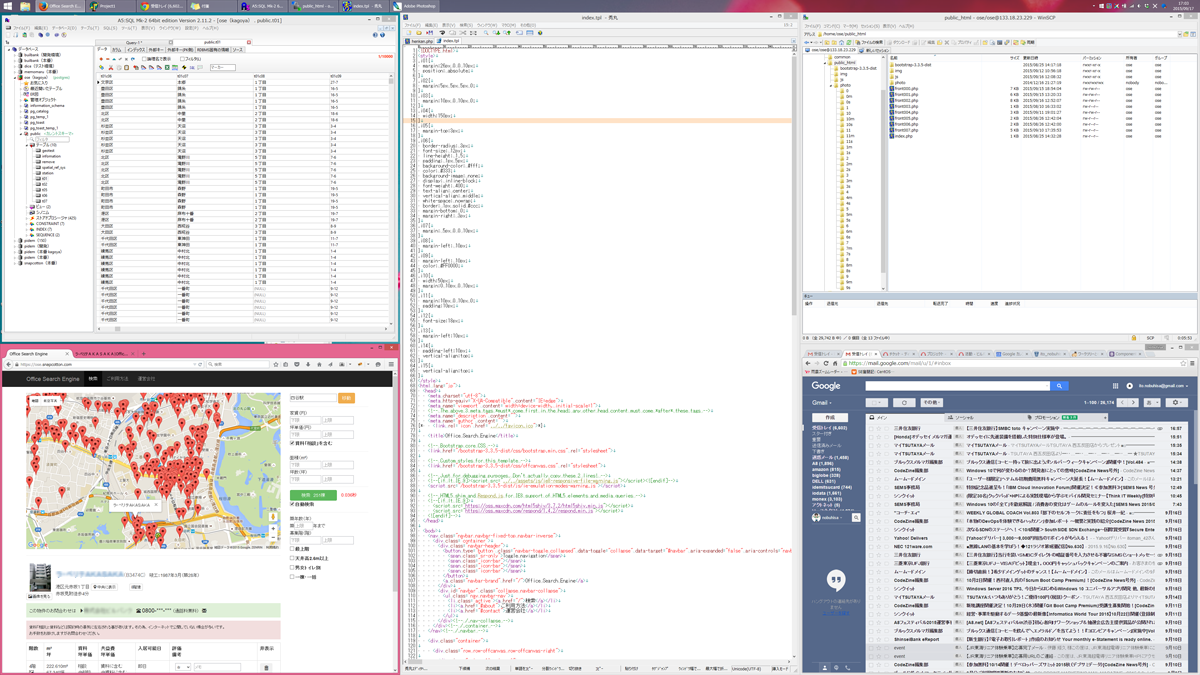Click the orange add row icon in A5:SQL
The image size is (1200, 675).
(x=103, y=59)
